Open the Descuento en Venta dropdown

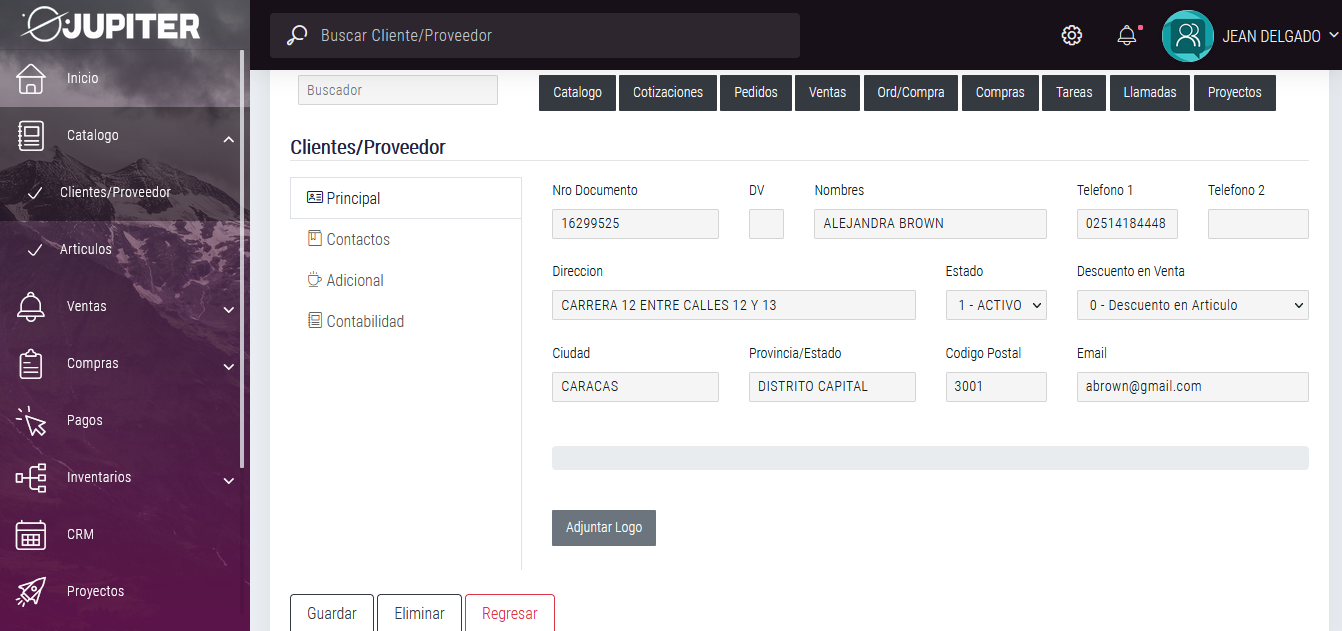tap(1192, 305)
